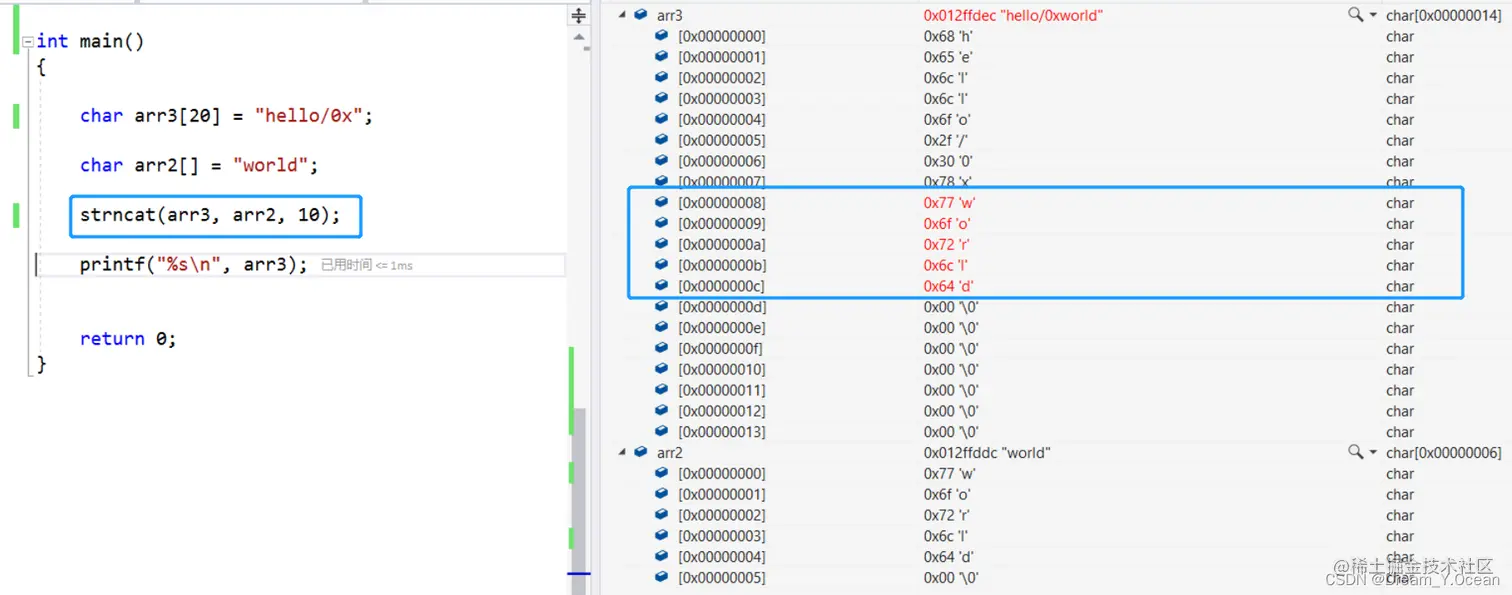The width and height of the screenshot is (1512, 595).
Task: Click cube icon of element [0x0000000d]
Action: 661,307
